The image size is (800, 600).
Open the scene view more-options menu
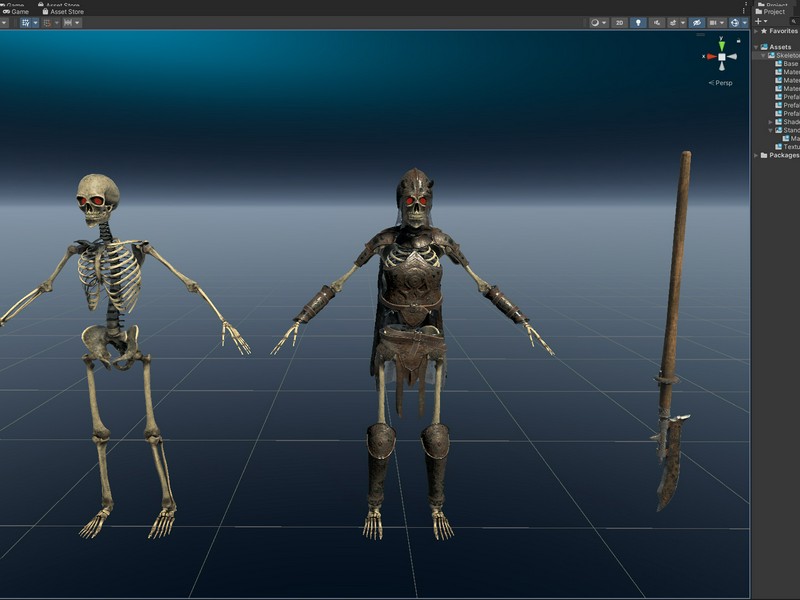point(744,11)
